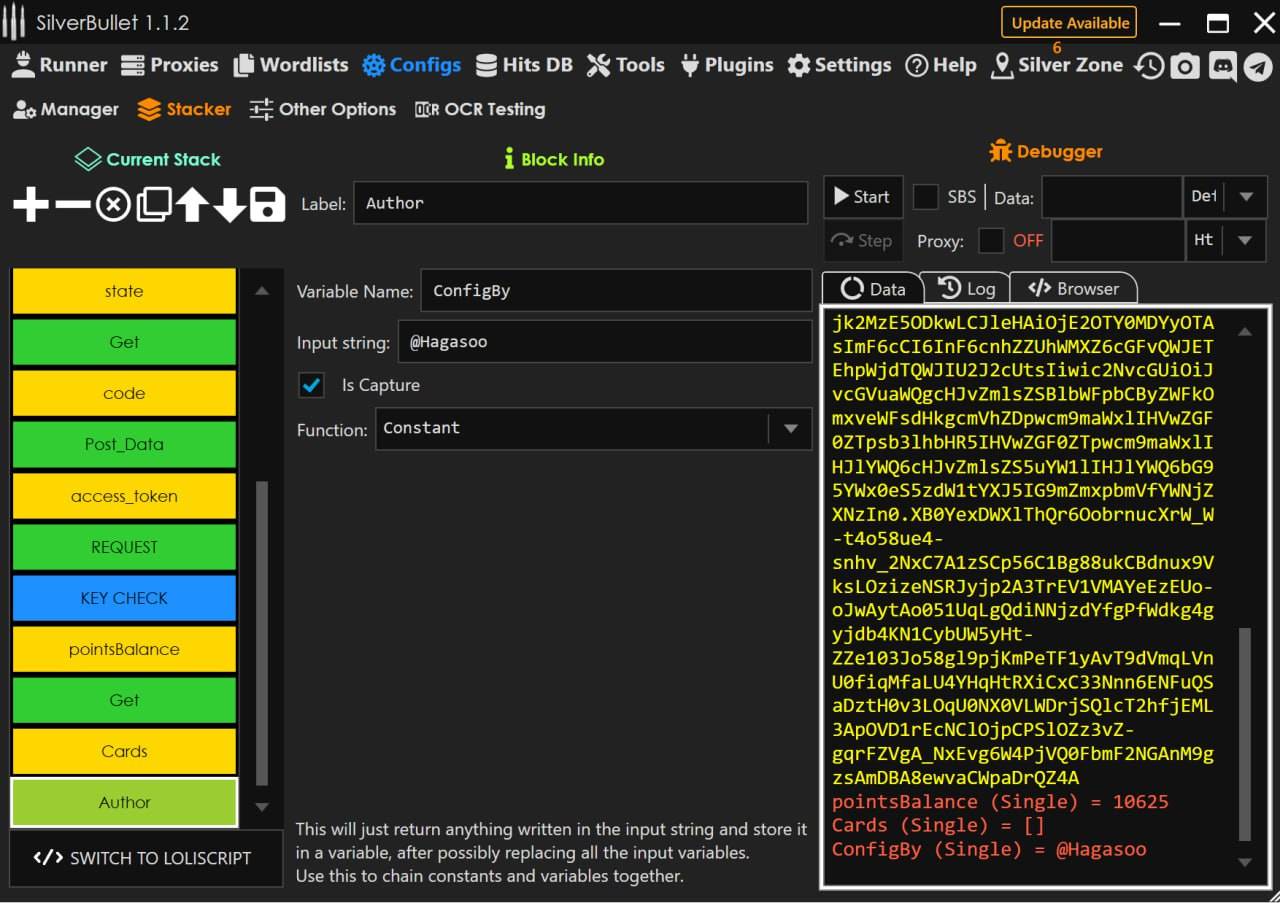Expand the debugger data type dropdown
1280x903 pixels.
(1246, 197)
